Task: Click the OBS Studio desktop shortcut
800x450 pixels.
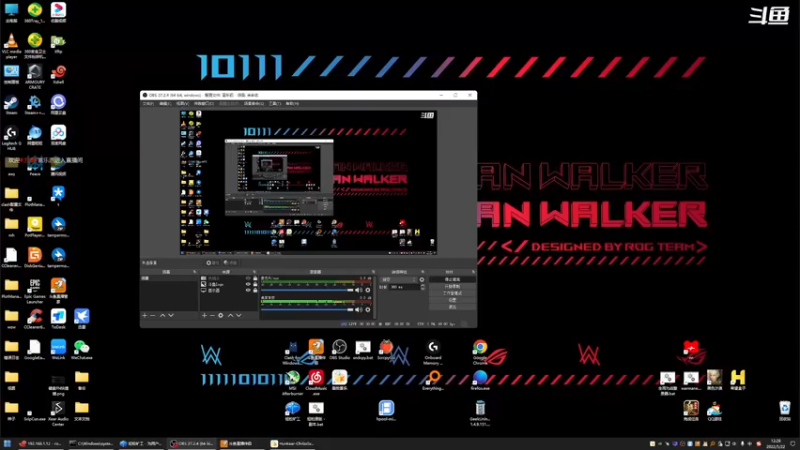Action: point(339,350)
